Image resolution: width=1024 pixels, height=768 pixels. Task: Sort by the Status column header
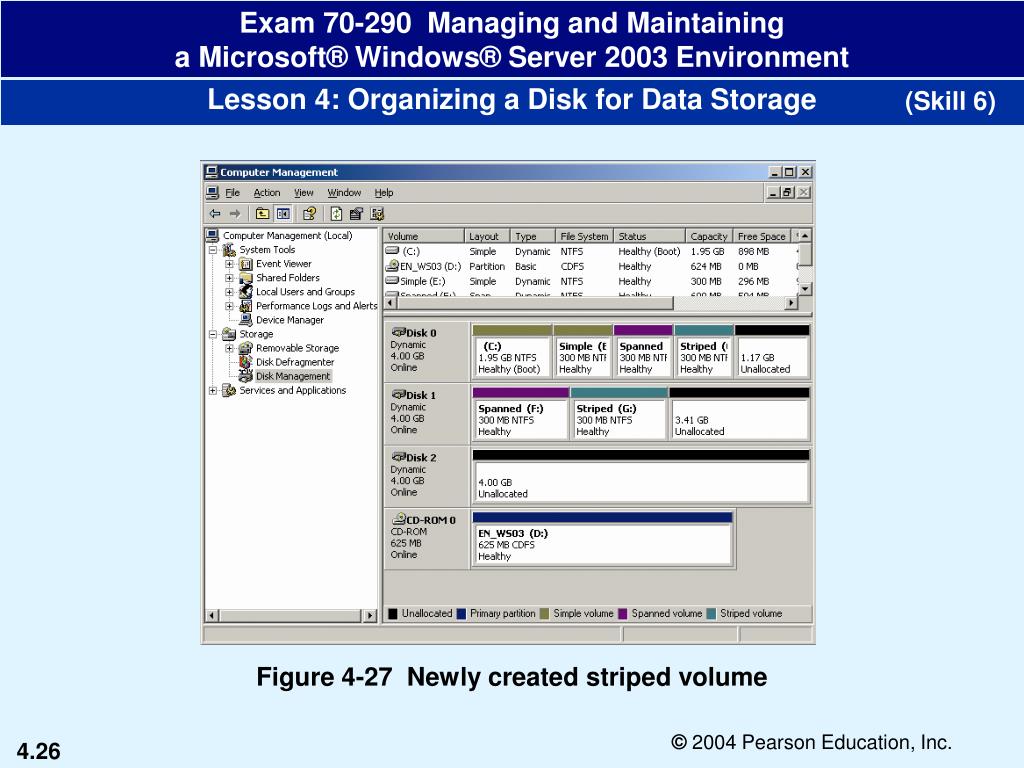click(x=650, y=236)
